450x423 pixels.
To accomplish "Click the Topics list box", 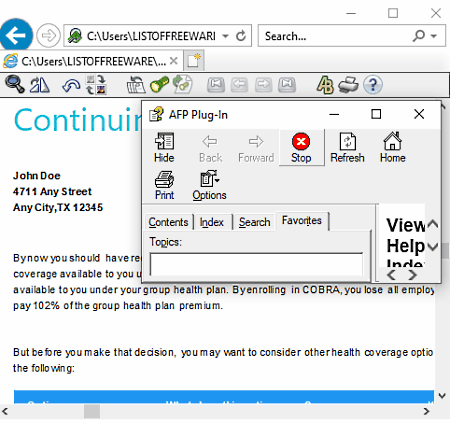I will (x=256, y=264).
